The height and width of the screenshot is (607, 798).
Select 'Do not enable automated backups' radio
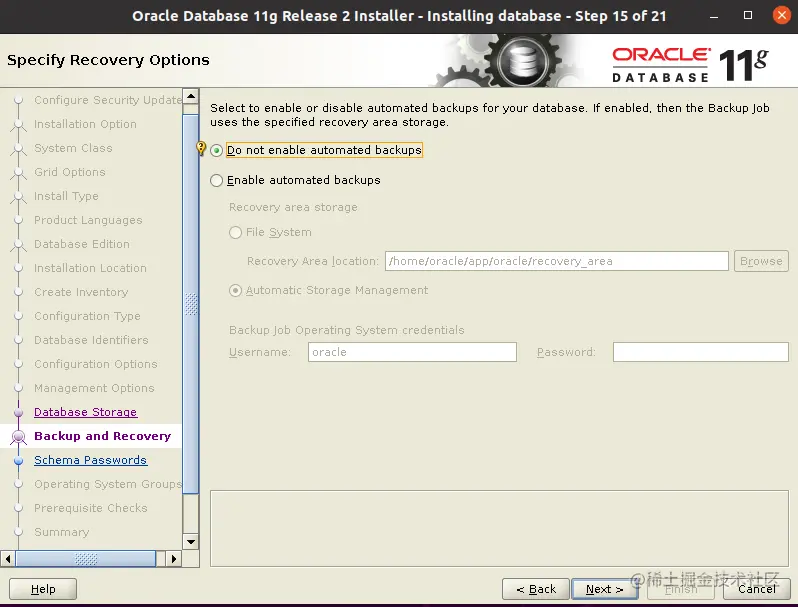coord(217,150)
